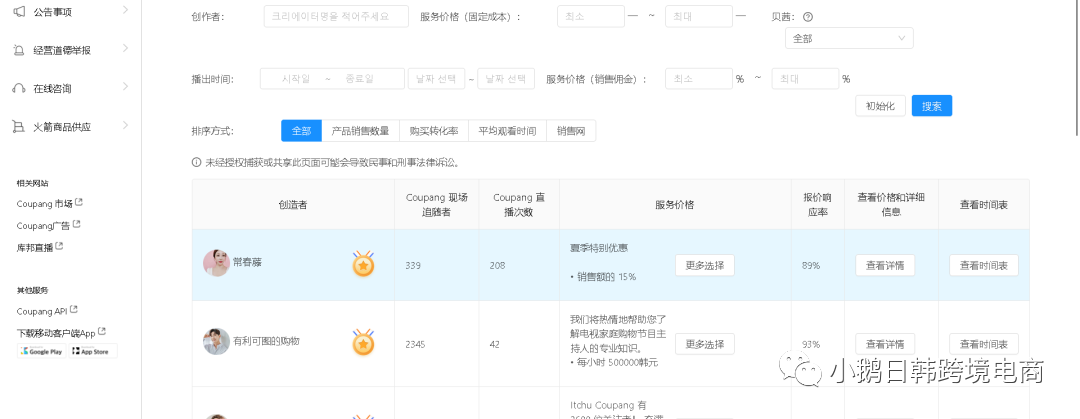Screen dimensions: 1080x419
Task: Click the headset icon beside 在线咨询
Action: point(19,88)
